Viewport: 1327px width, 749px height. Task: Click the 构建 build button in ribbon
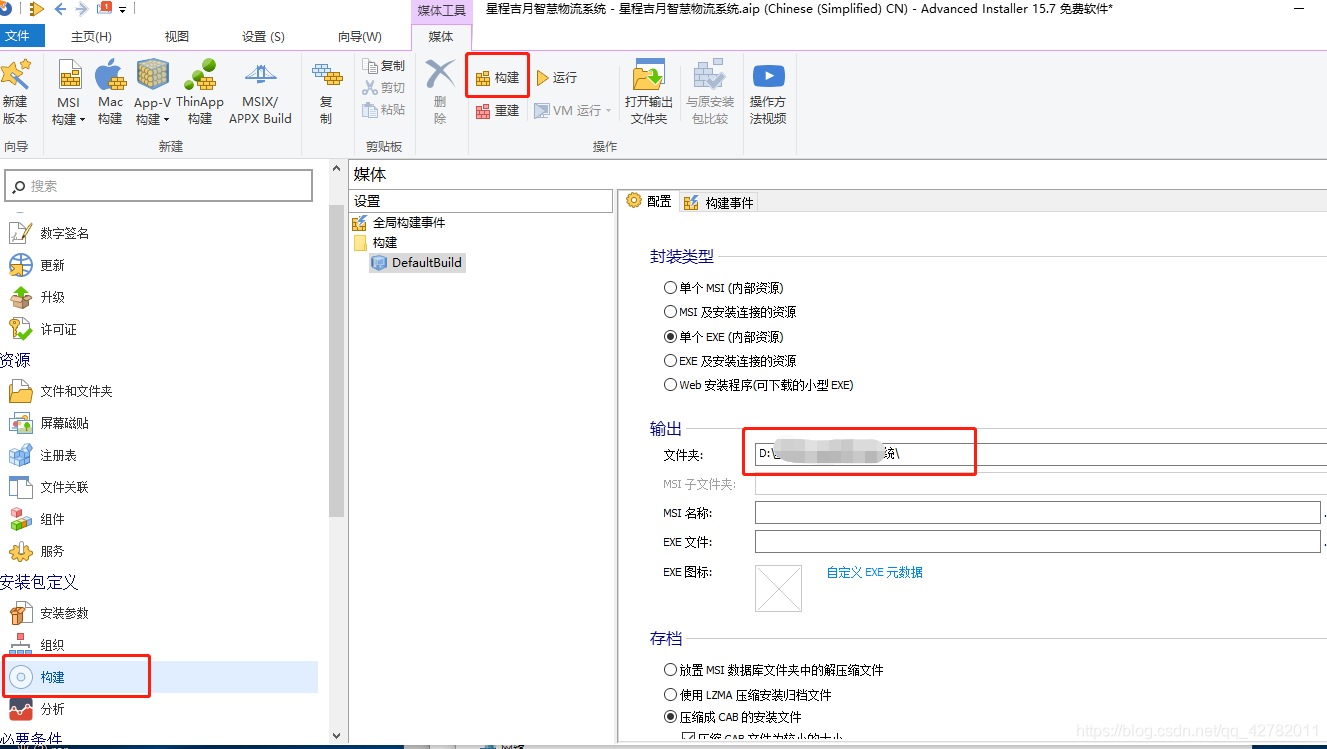click(497, 77)
